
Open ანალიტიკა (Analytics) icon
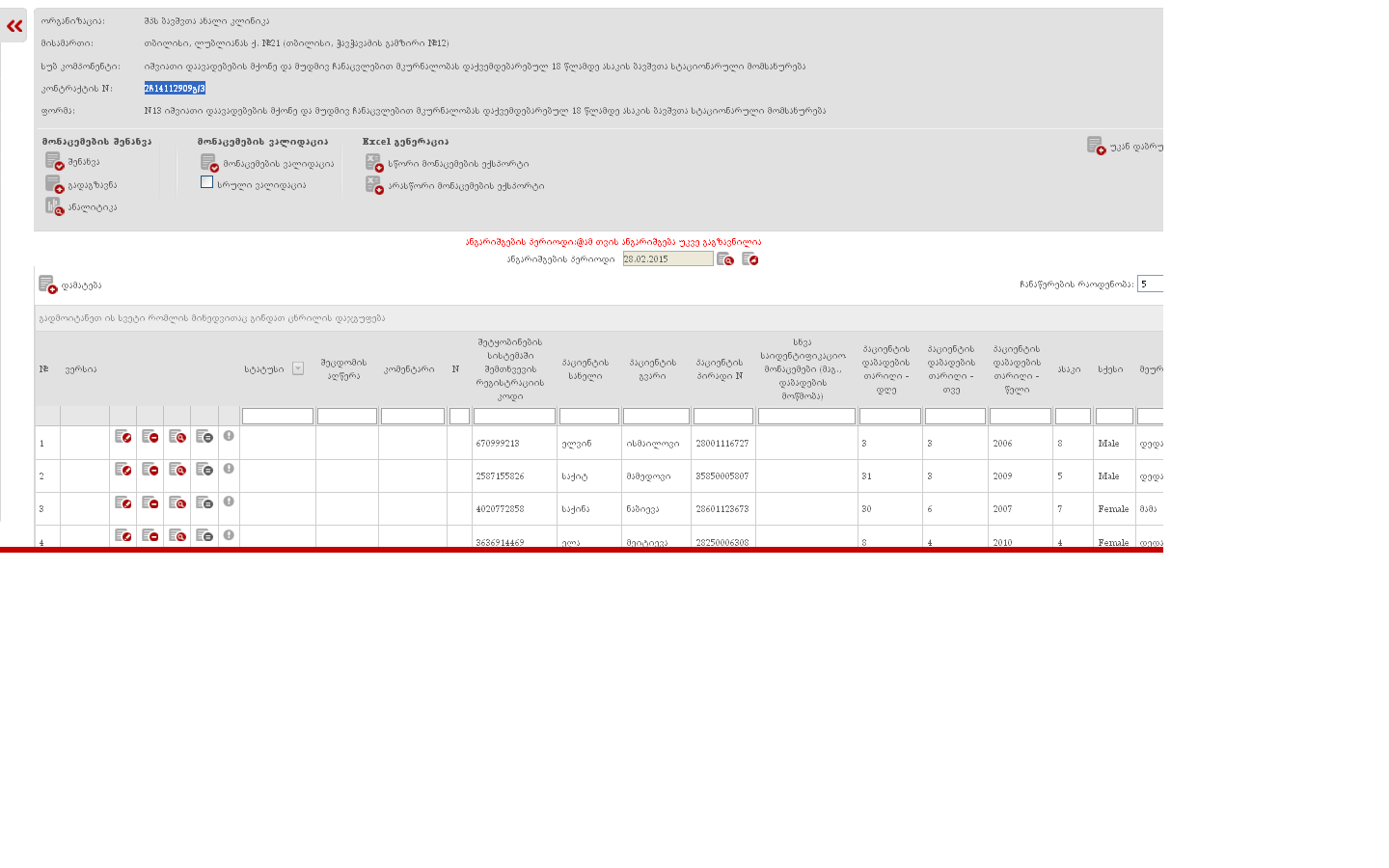coord(54,206)
